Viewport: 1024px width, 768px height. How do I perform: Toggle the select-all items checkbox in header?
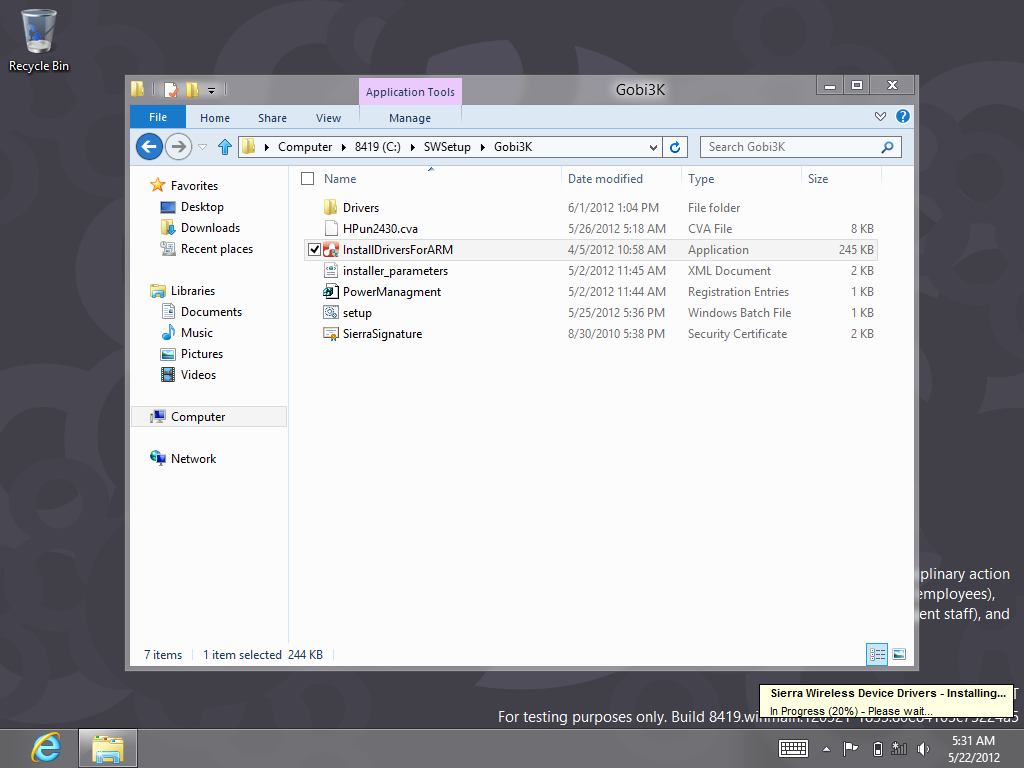pyautogui.click(x=308, y=179)
